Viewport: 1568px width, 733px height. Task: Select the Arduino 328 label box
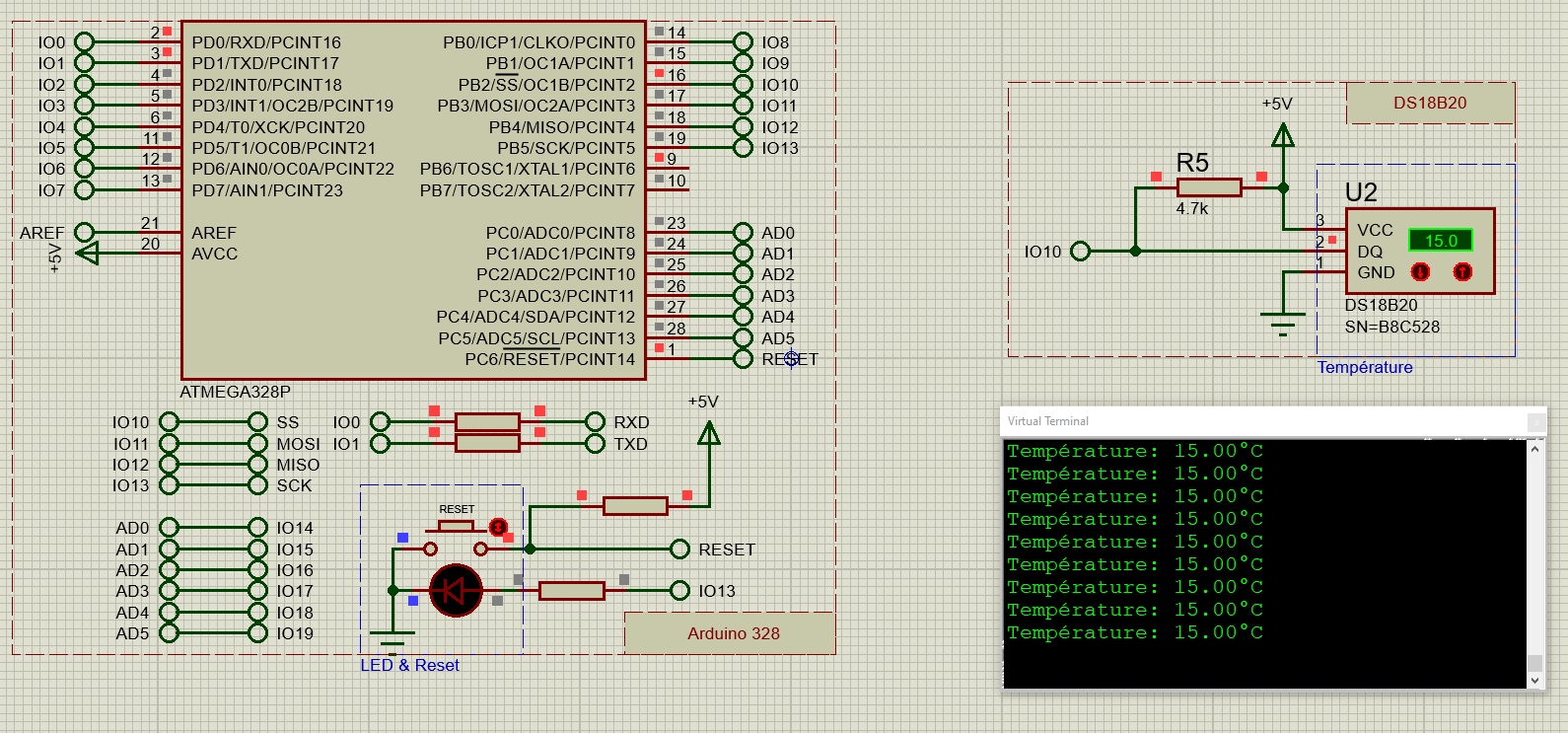pyautogui.click(x=731, y=633)
